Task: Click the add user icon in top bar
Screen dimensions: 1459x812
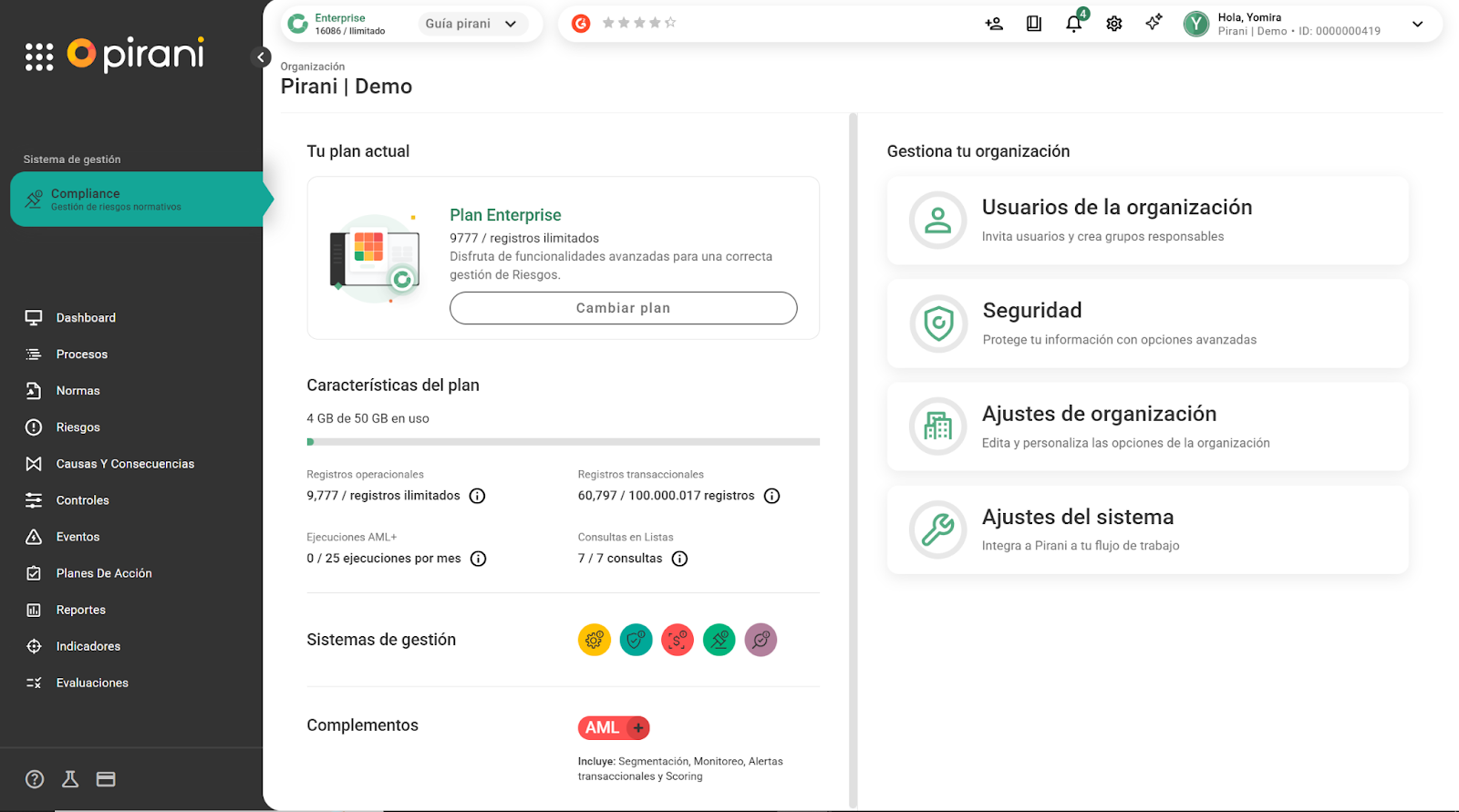Action: click(994, 24)
